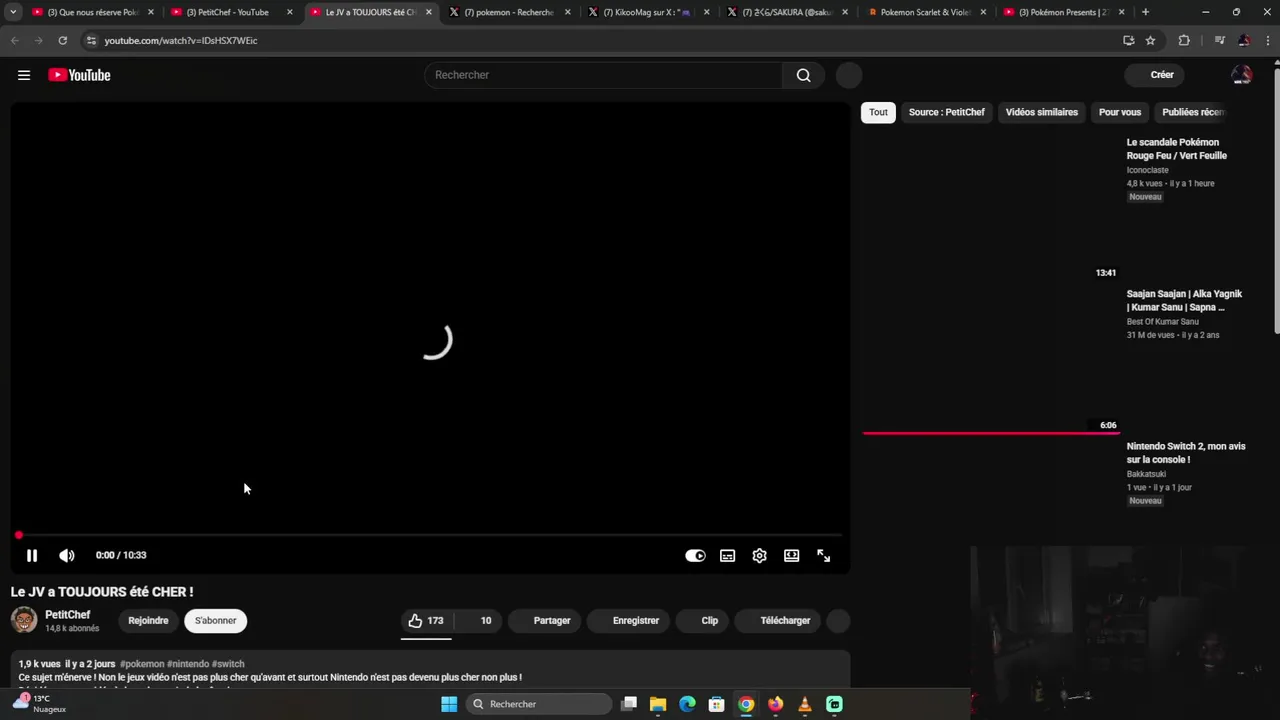Bookmark this page with the star
This screenshot has width=1280, height=720.
[1151, 41]
